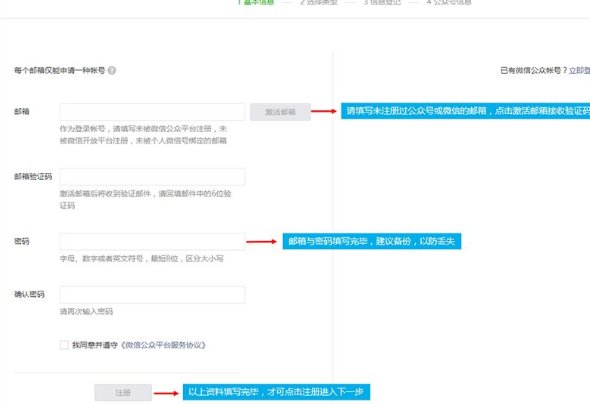Open the 立即登录 login link
The width and height of the screenshot is (590, 404).
pos(579,70)
